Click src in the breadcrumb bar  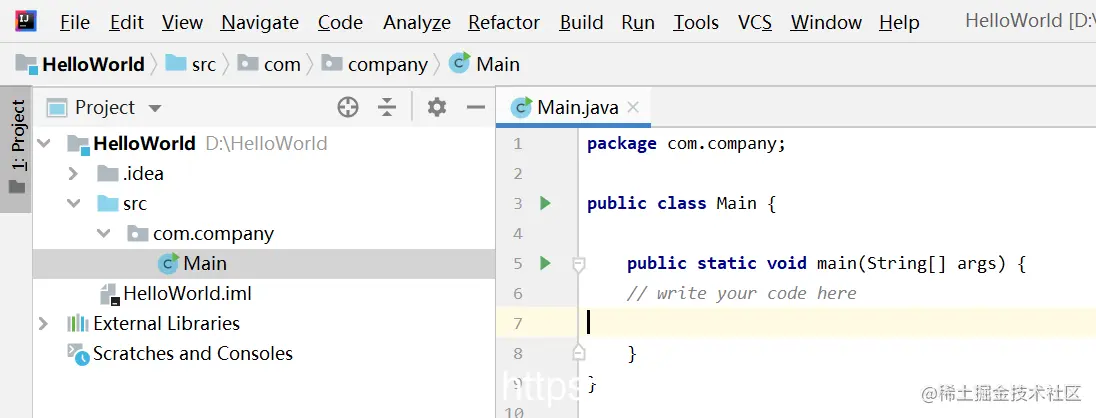191,64
